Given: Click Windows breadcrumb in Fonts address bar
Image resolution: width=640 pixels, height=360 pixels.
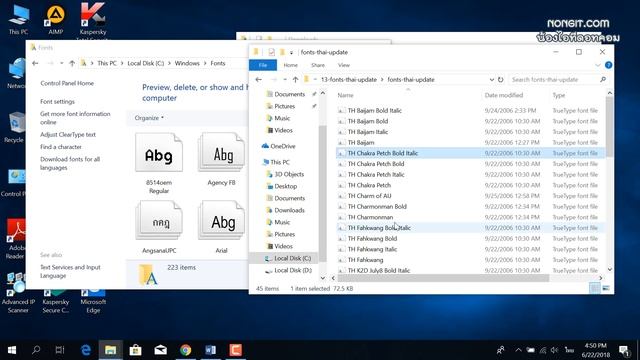Looking at the screenshot, I should click(187, 63).
